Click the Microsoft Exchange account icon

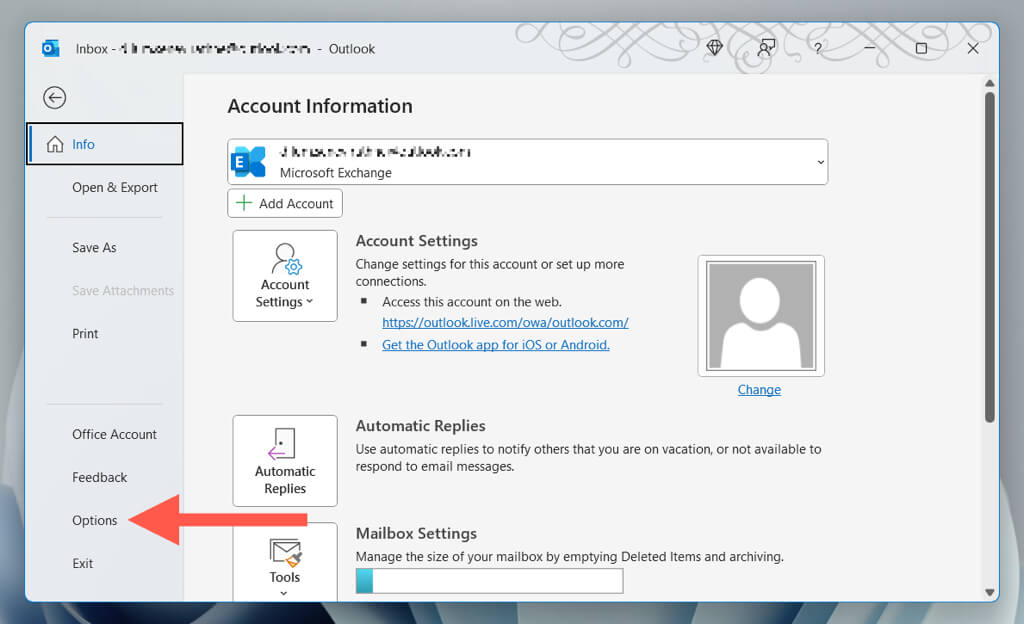coord(248,162)
